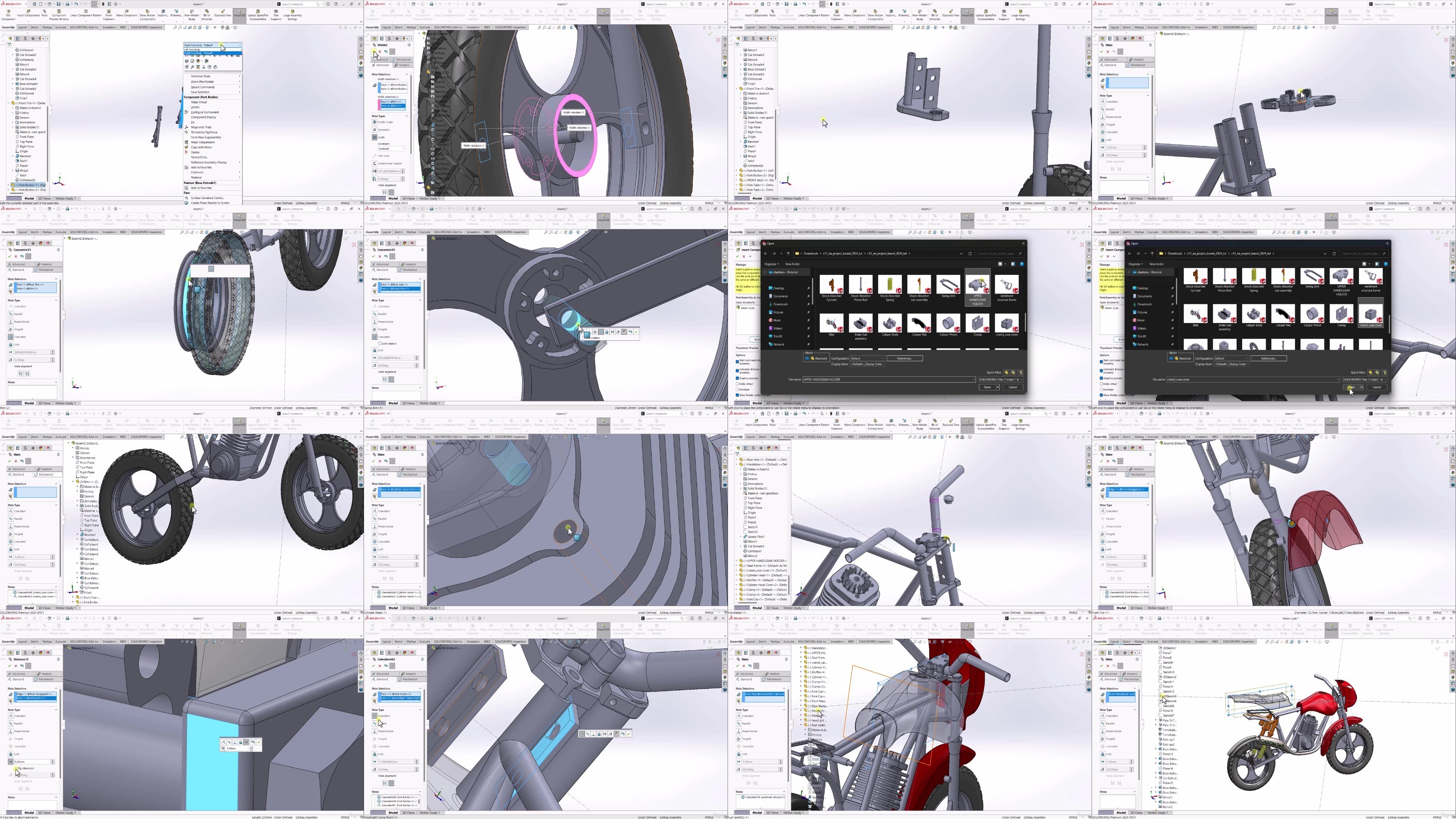
Task: Open Selection Tools submenu in context menu
Action: tap(213, 76)
